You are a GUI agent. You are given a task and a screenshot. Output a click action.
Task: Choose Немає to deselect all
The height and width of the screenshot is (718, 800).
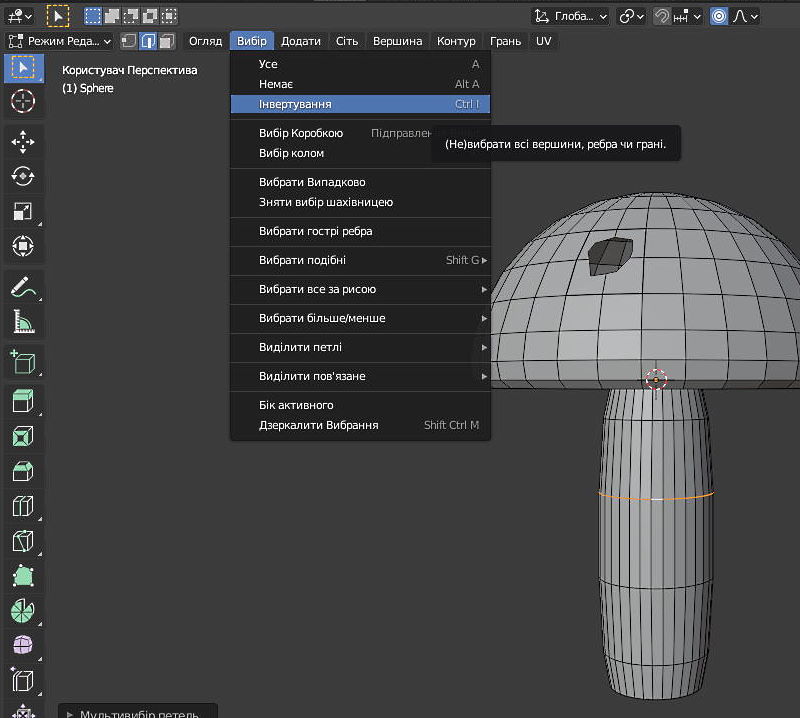[x=360, y=84]
